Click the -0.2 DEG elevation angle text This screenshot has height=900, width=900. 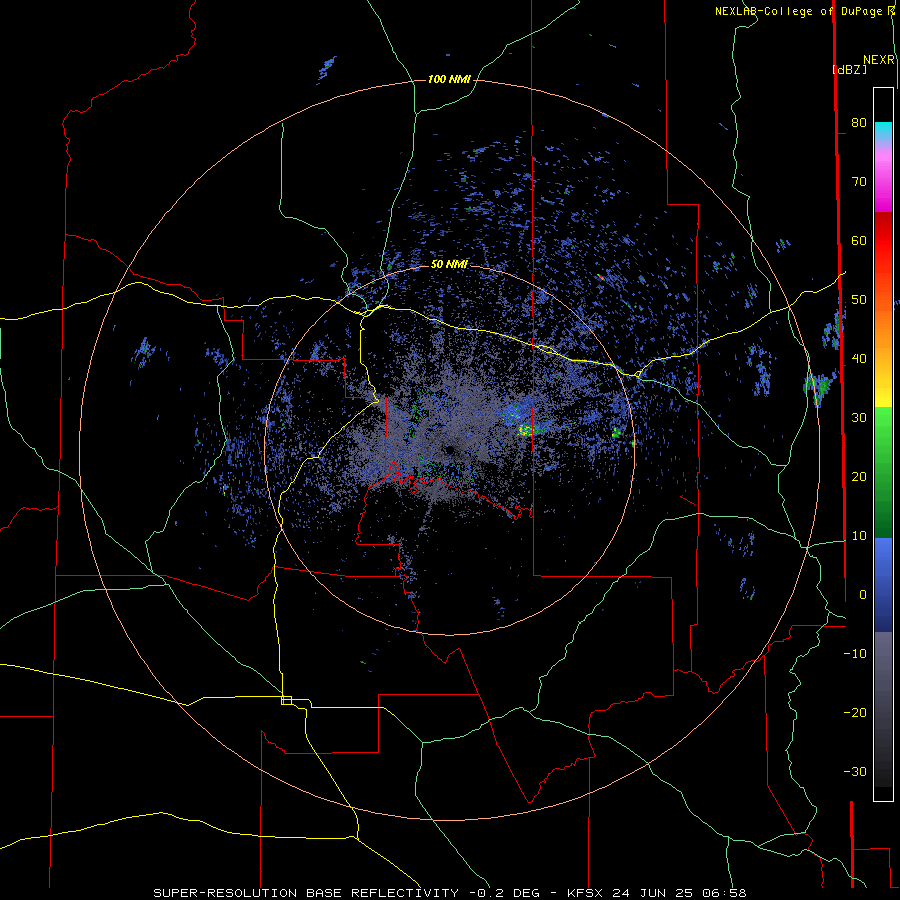[504, 893]
